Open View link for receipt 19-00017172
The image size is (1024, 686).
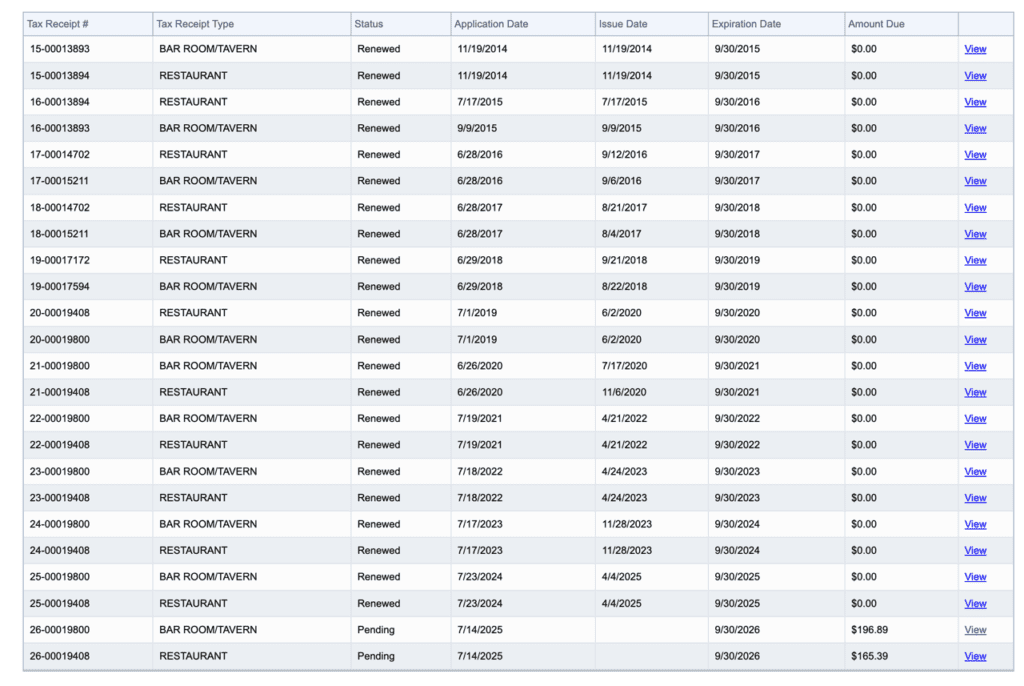pos(975,260)
